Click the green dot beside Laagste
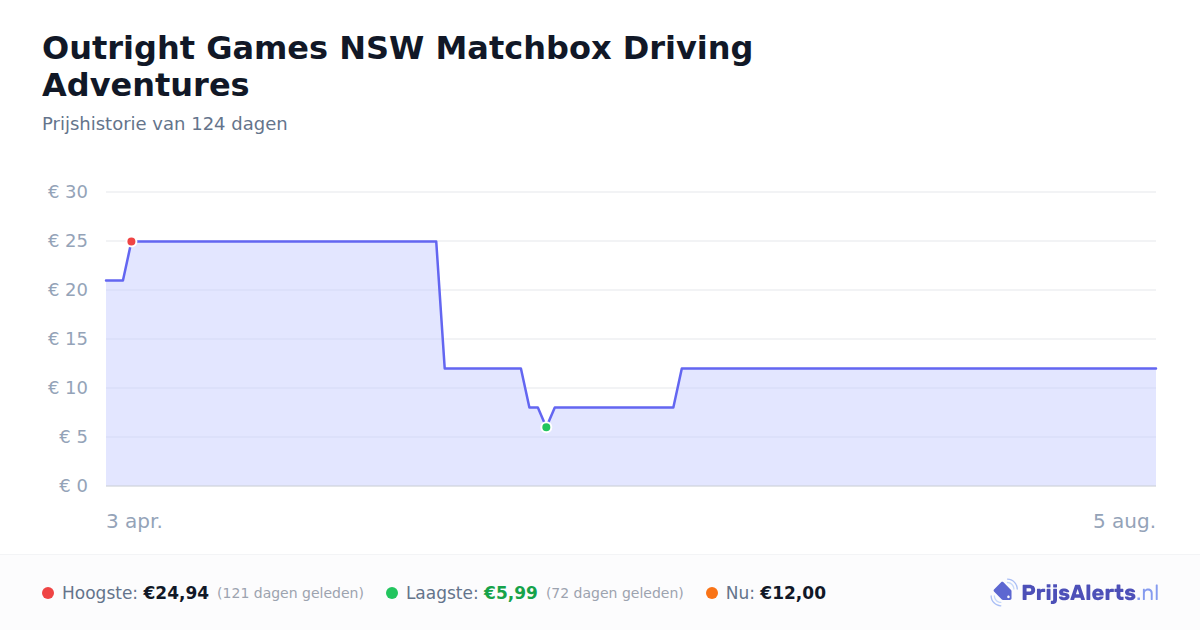 392,593
